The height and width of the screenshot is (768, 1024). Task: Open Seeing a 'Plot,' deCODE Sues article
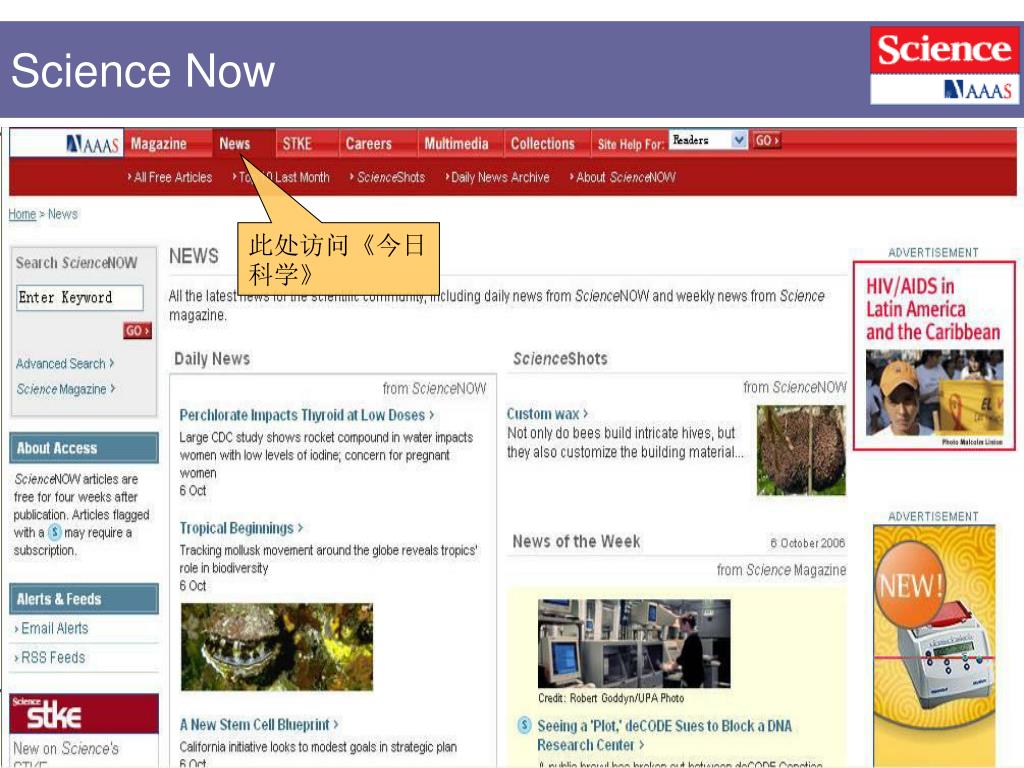(x=664, y=735)
